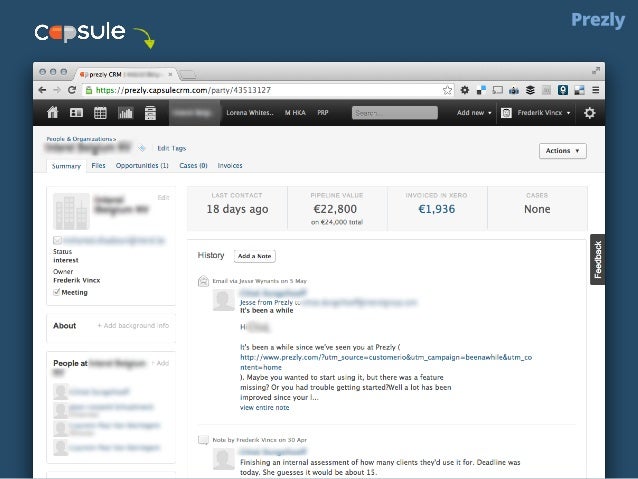Open the Actions dropdown button
The width and height of the screenshot is (638, 479).
(x=562, y=151)
